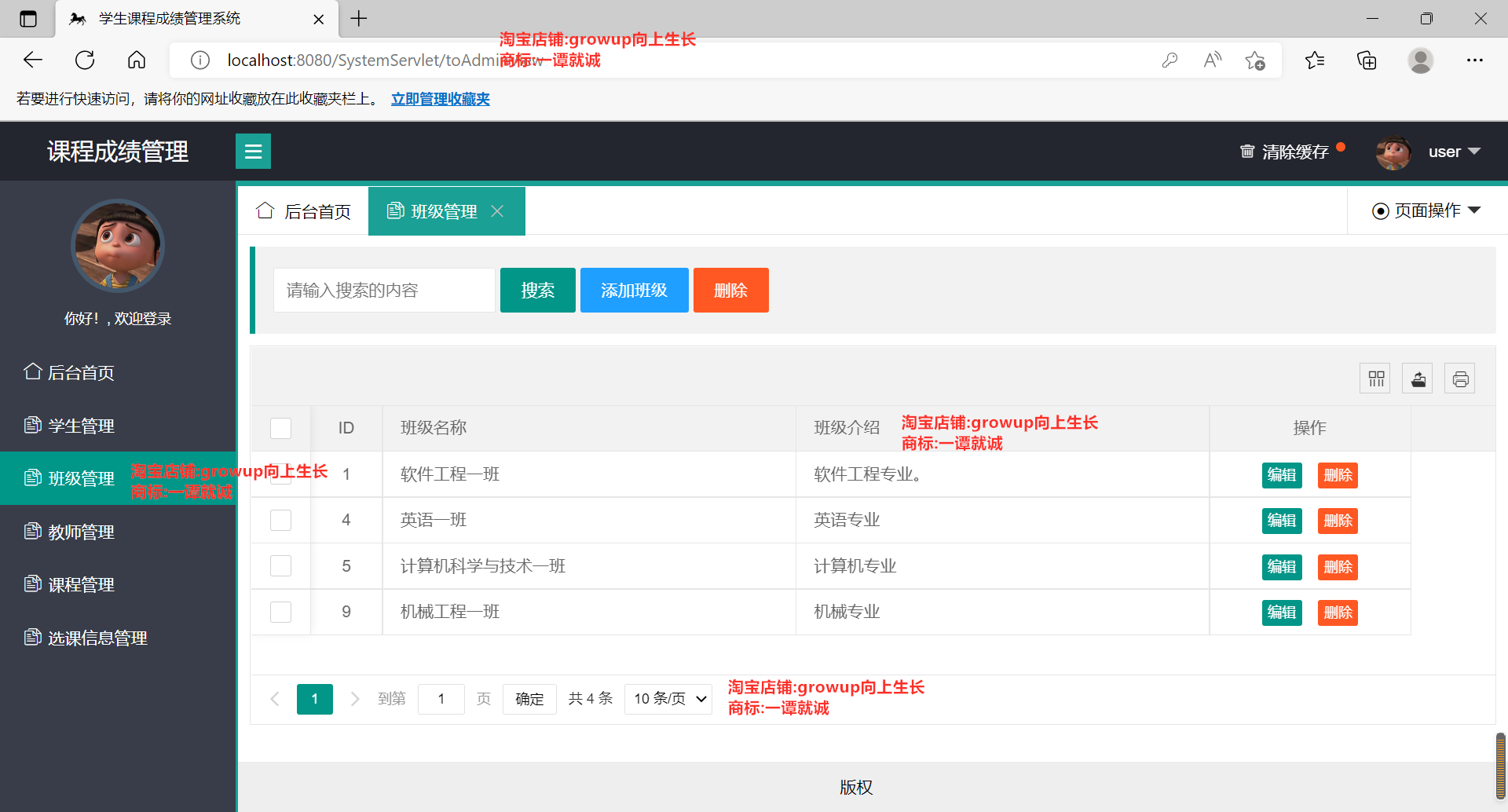Close the 班级管理 tab
This screenshot has width=1508, height=812.
pyautogui.click(x=497, y=210)
